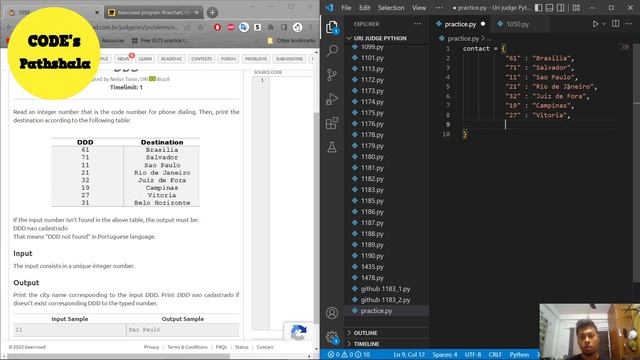Run the Python file with the play icon

pos(595,24)
